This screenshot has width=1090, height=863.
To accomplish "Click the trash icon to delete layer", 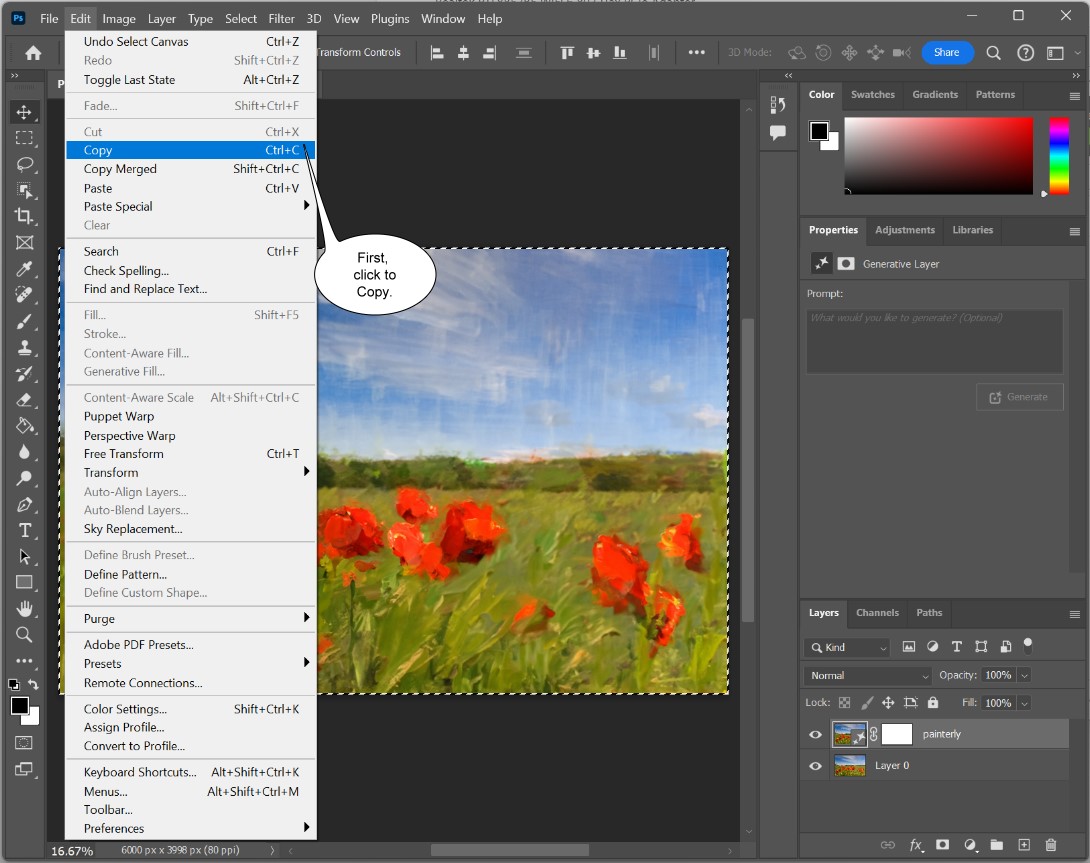I will tap(1050, 845).
